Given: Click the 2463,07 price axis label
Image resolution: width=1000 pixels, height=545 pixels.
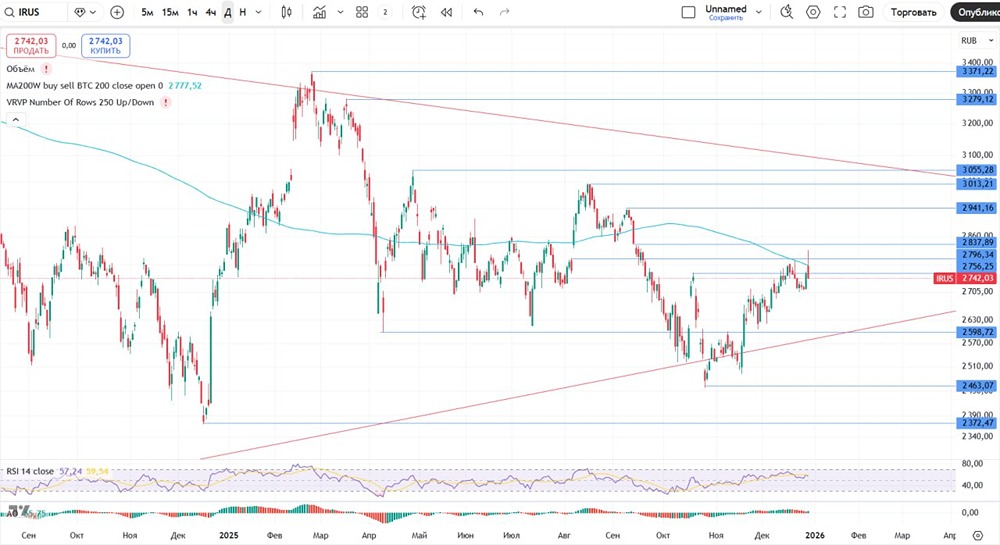Looking at the screenshot, I should point(976,386).
